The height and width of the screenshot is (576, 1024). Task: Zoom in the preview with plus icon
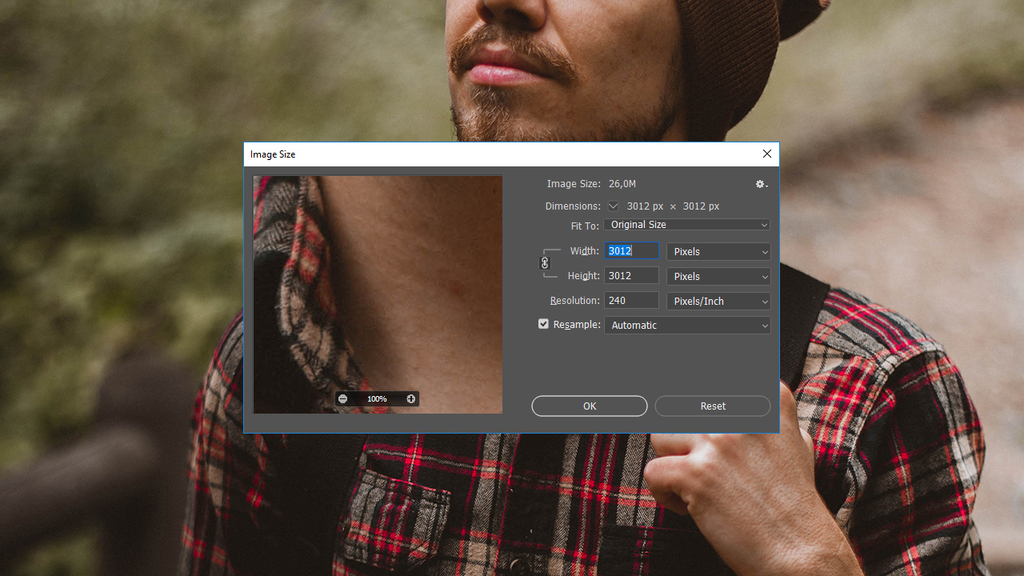(x=411, y=399)
